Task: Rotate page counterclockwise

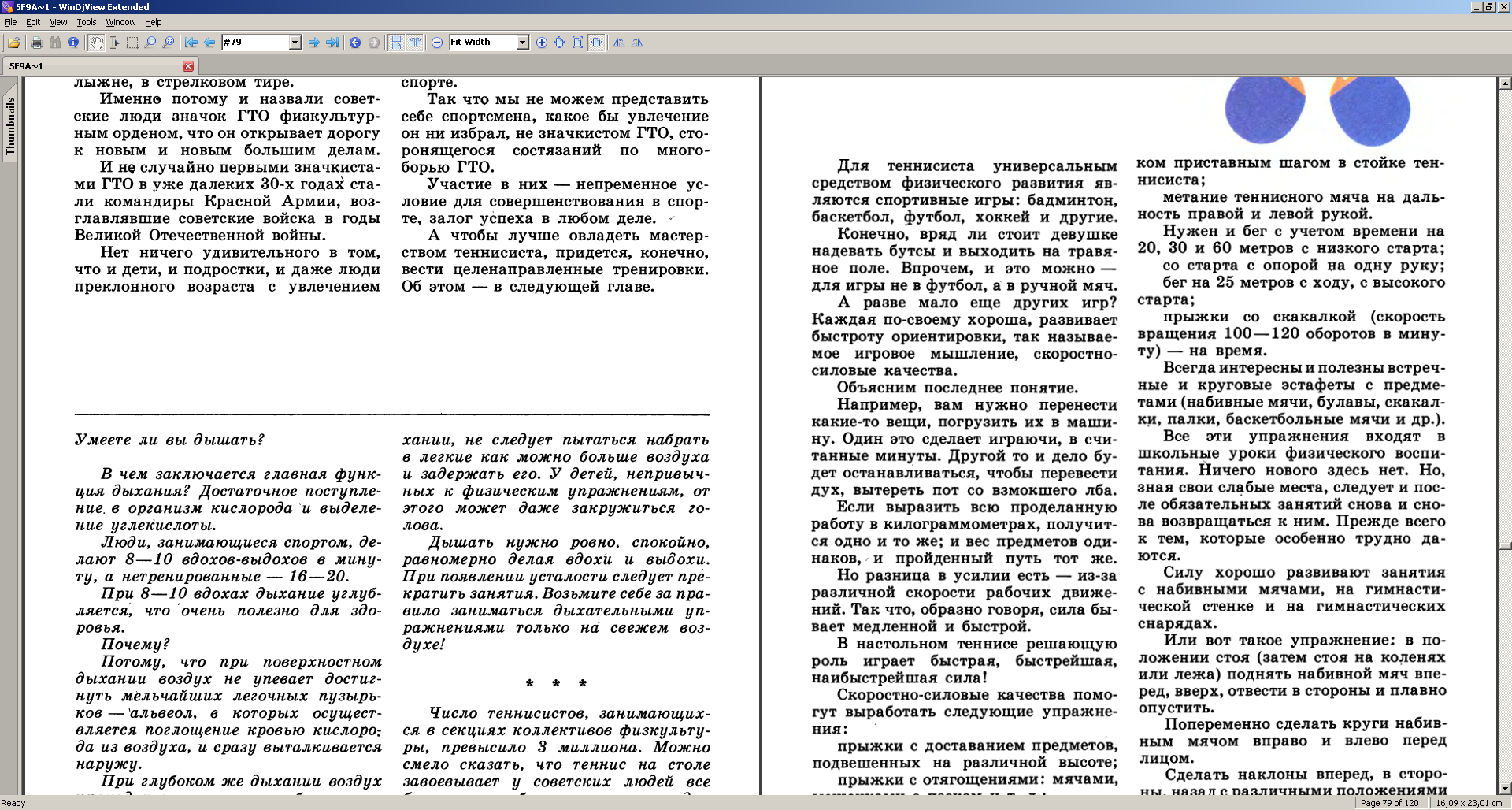Action: coord(619,43)
